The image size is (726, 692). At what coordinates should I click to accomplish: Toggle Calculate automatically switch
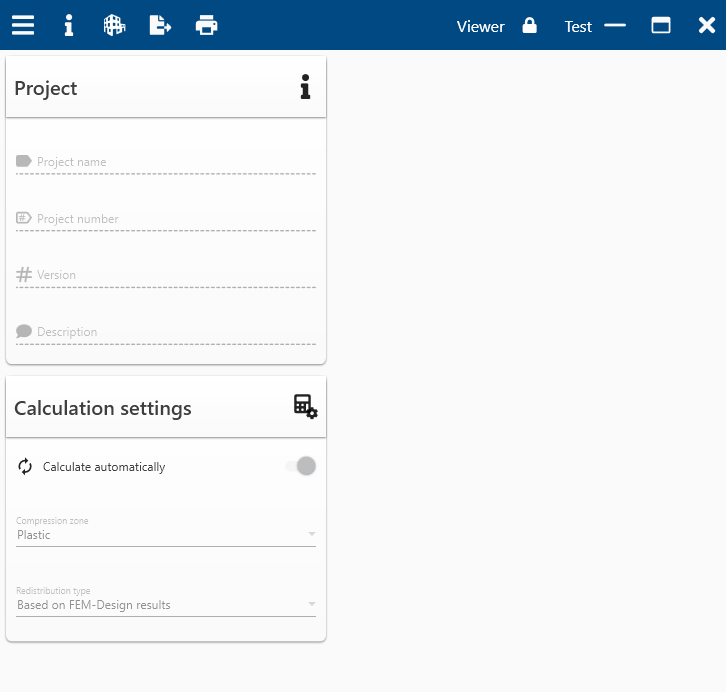point(301,466)
